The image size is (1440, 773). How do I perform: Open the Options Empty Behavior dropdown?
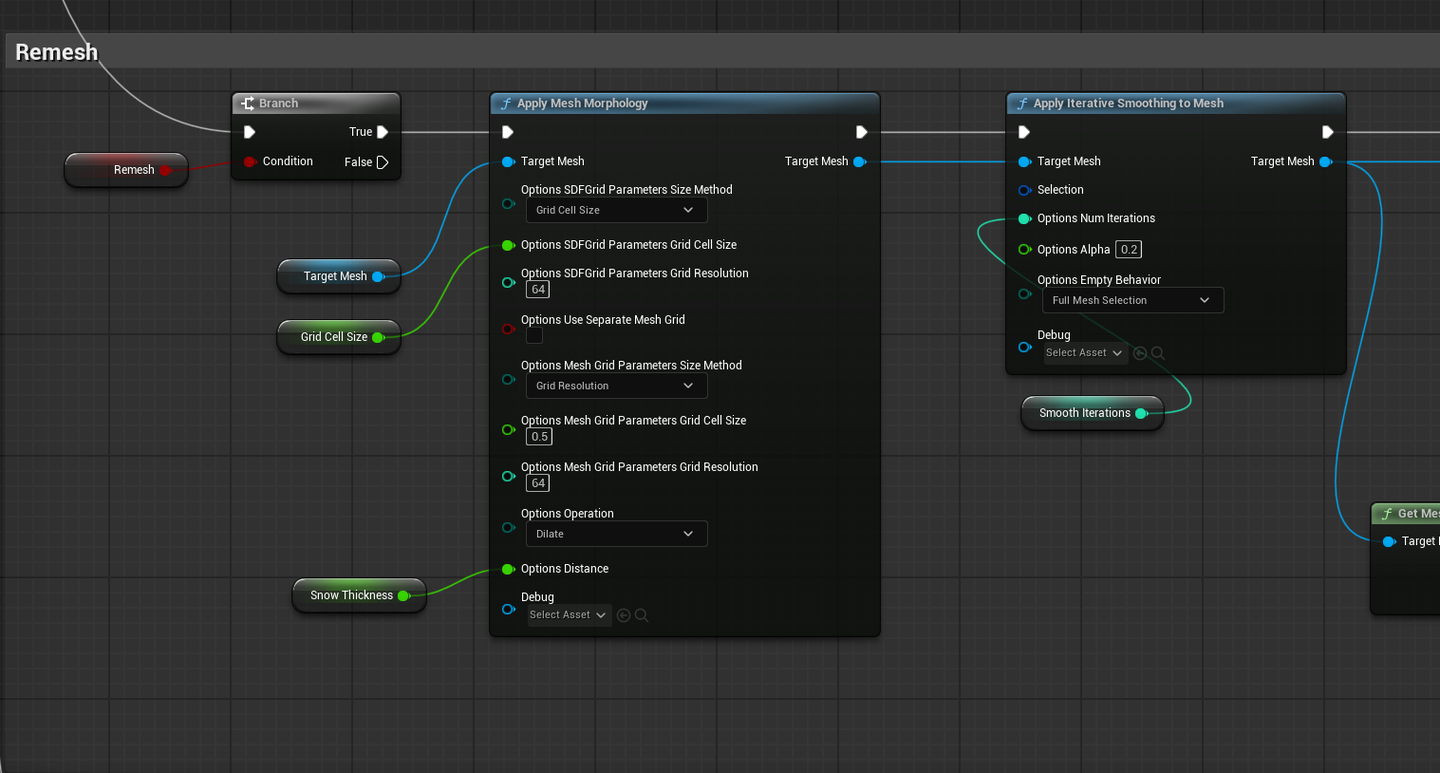tap(1132, 300)
